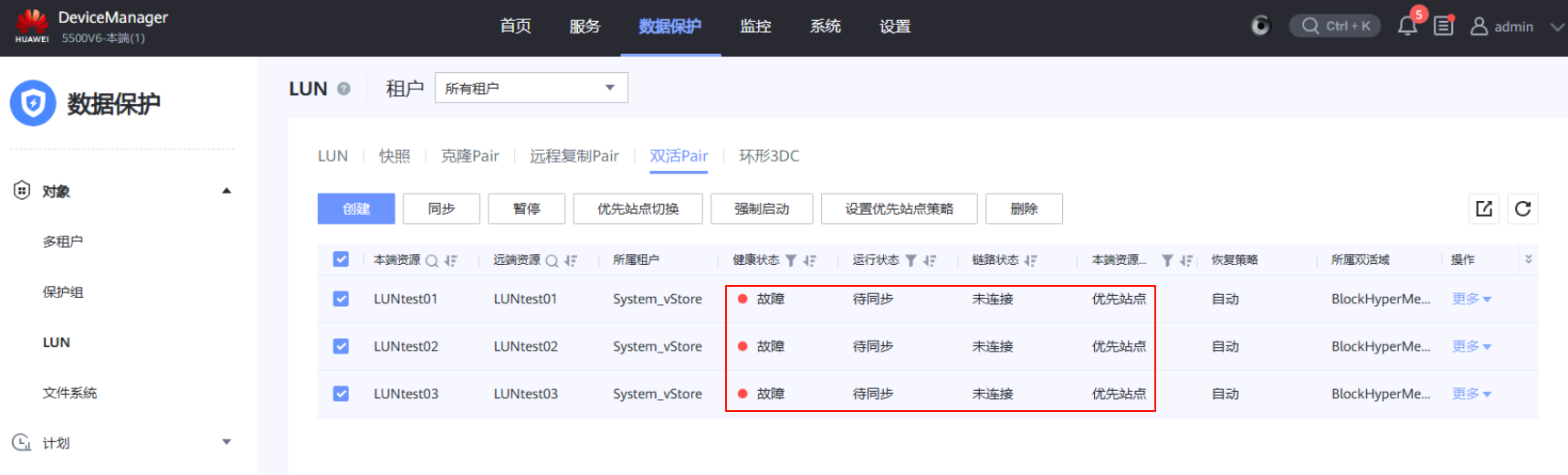Click the help icon next to LUN title
The image size is (1568, 475).
pos(343,89)
